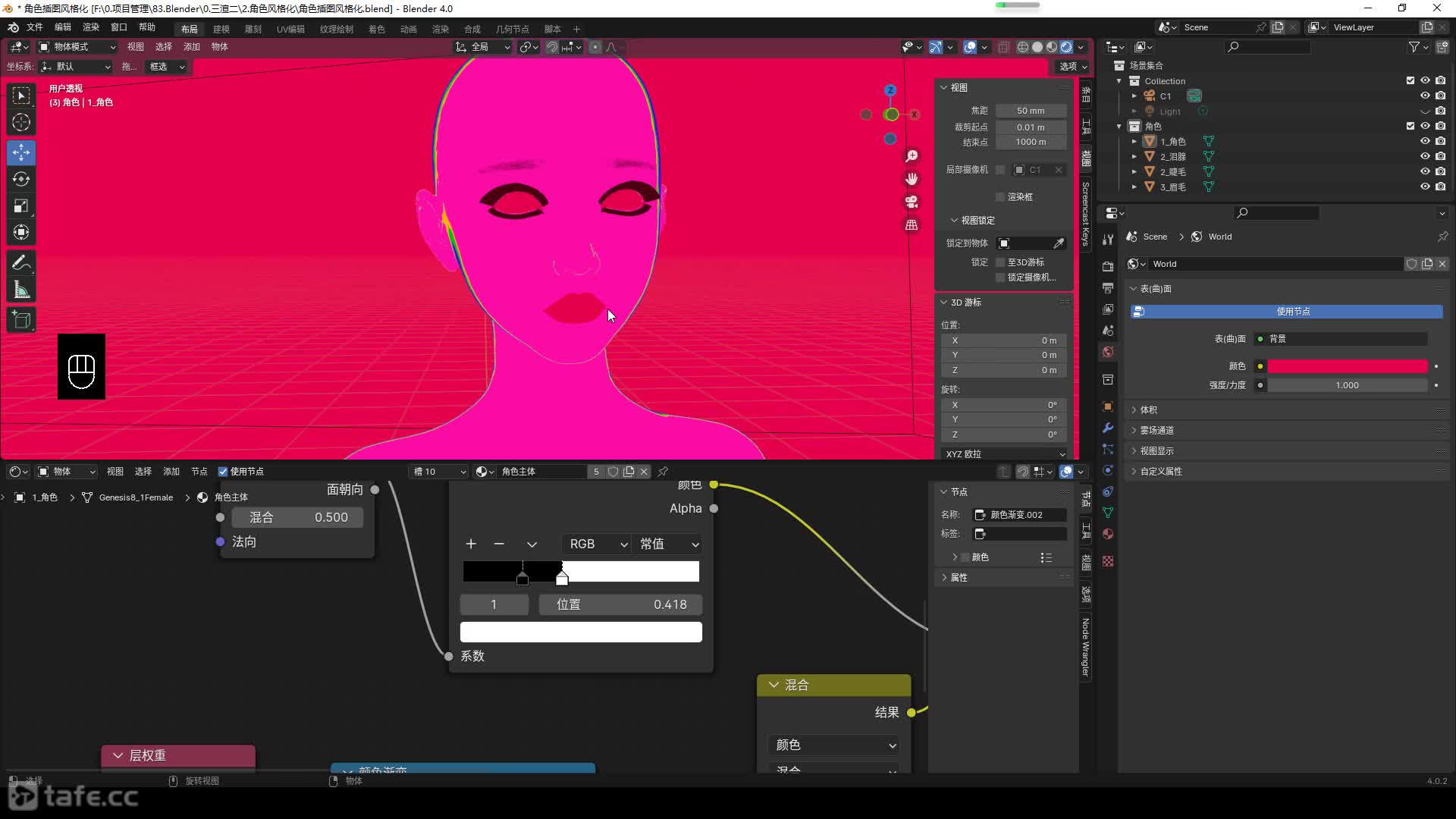Open the Particles properties tab
The width and height of the screenshot is (1456, 819).
click(1108, 449)
